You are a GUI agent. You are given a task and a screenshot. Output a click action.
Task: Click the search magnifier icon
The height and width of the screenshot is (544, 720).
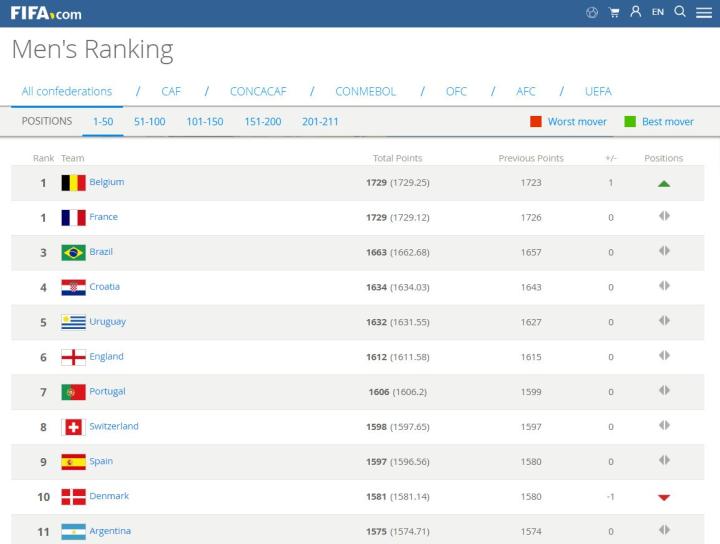pyautogui.click(x=680, y=12)
